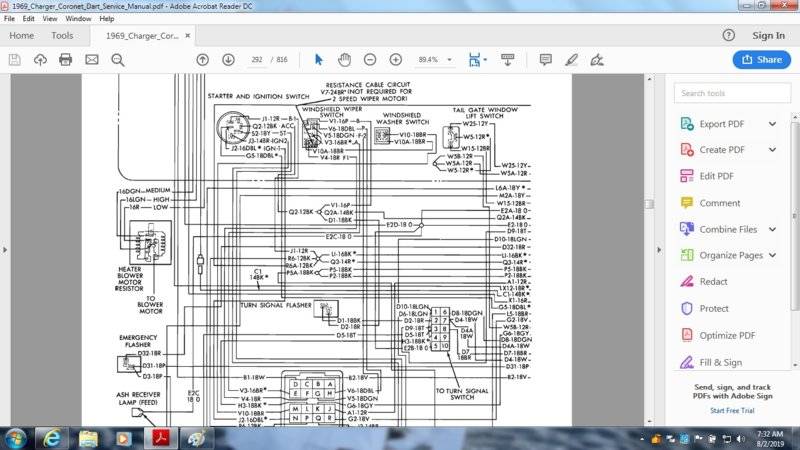The height and width of the screenshot is (450, 800).
Task: Open the File menu
Action: 9,18
